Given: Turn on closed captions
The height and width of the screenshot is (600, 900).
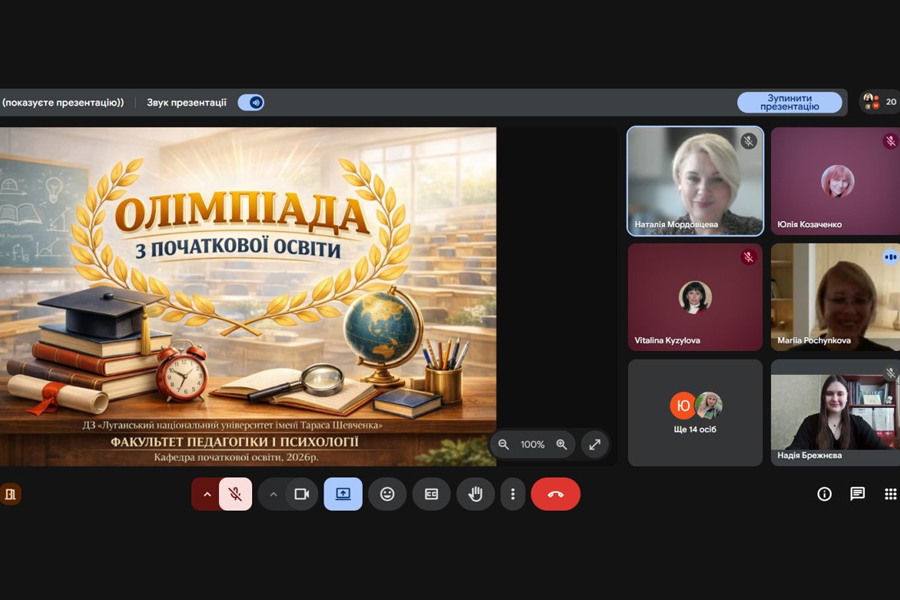Looking at the screenshot, I should coord(431,494).
